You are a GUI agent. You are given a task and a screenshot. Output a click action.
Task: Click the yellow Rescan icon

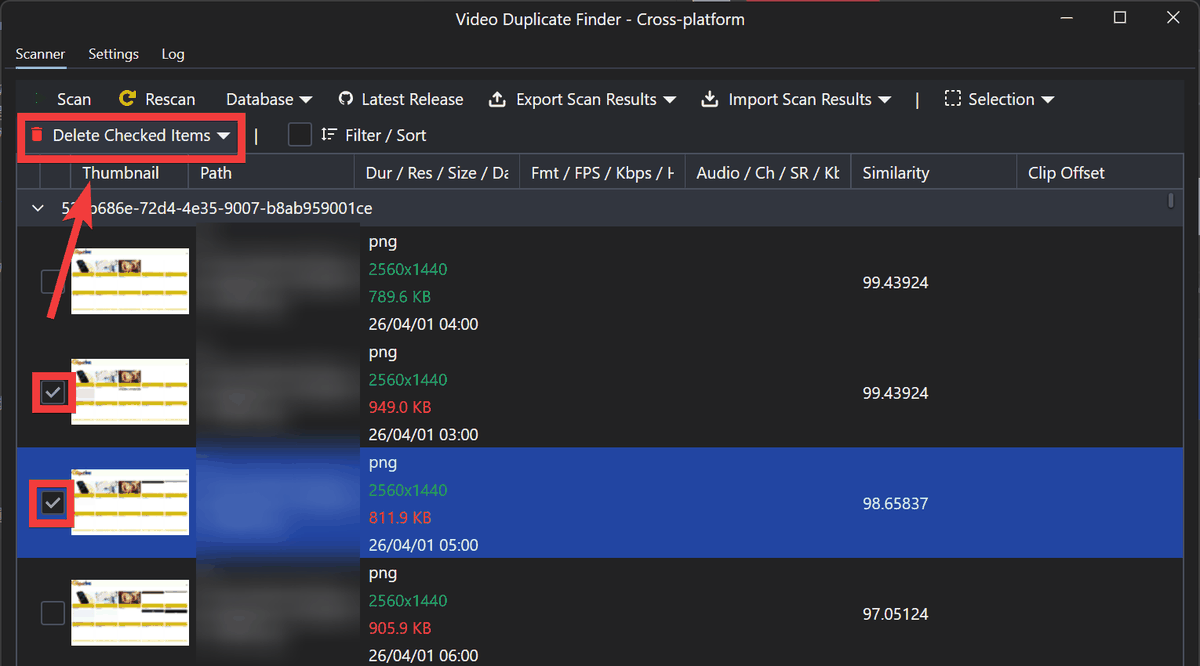coord(127,99)
